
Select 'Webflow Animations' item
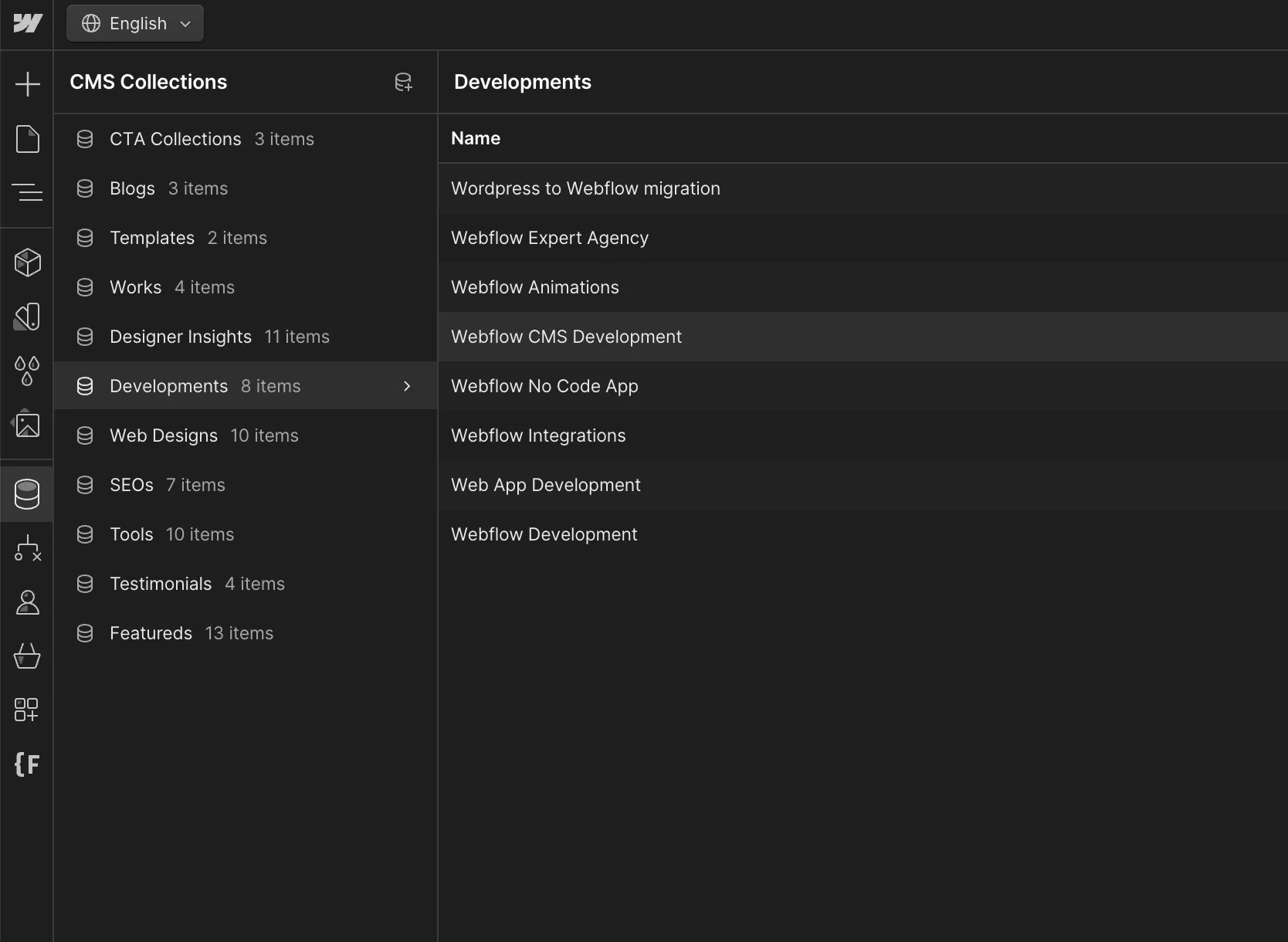click(863, 287)
